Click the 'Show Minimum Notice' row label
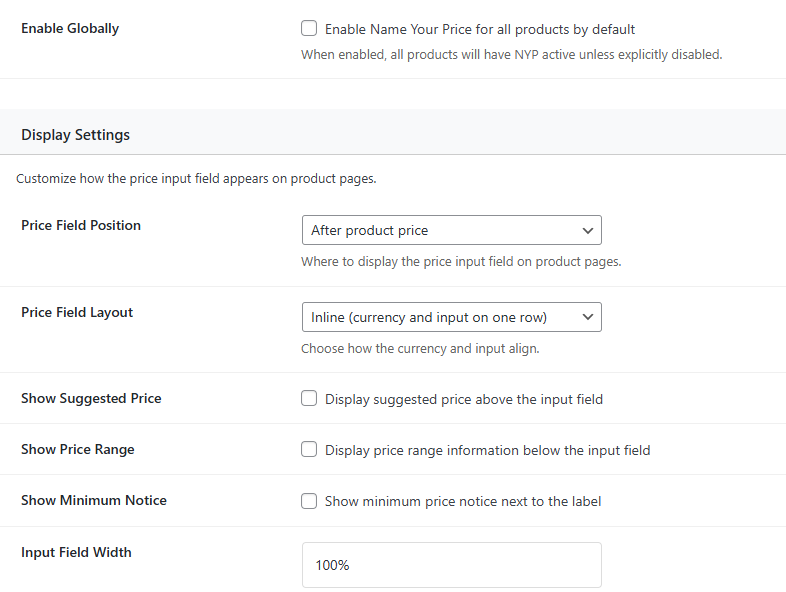This screenshot has width=786, height=592. point(94,500)
